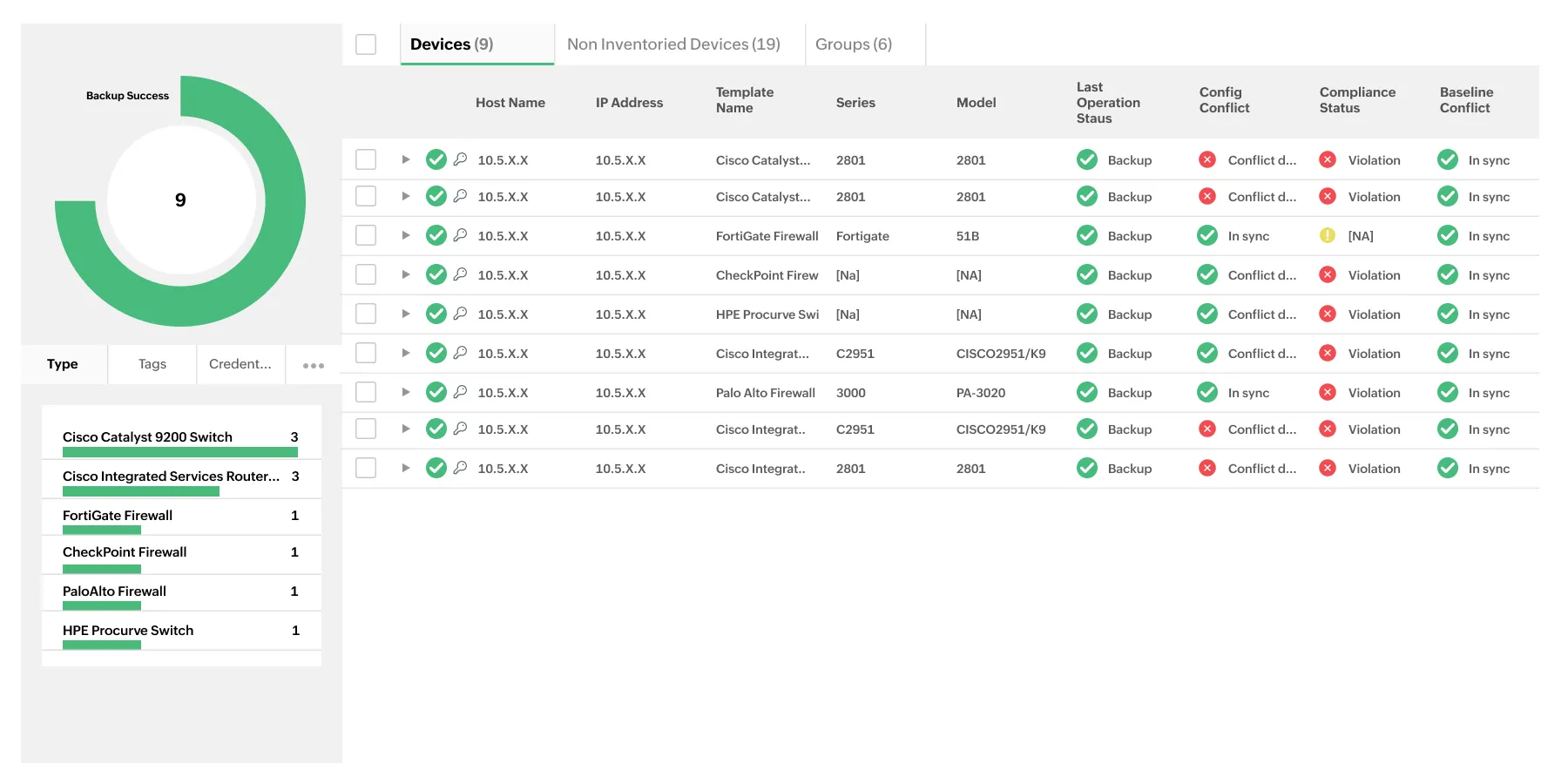
Task: Click the red Violation icon on Palo Alto Firewall row
Action: 1328,392
